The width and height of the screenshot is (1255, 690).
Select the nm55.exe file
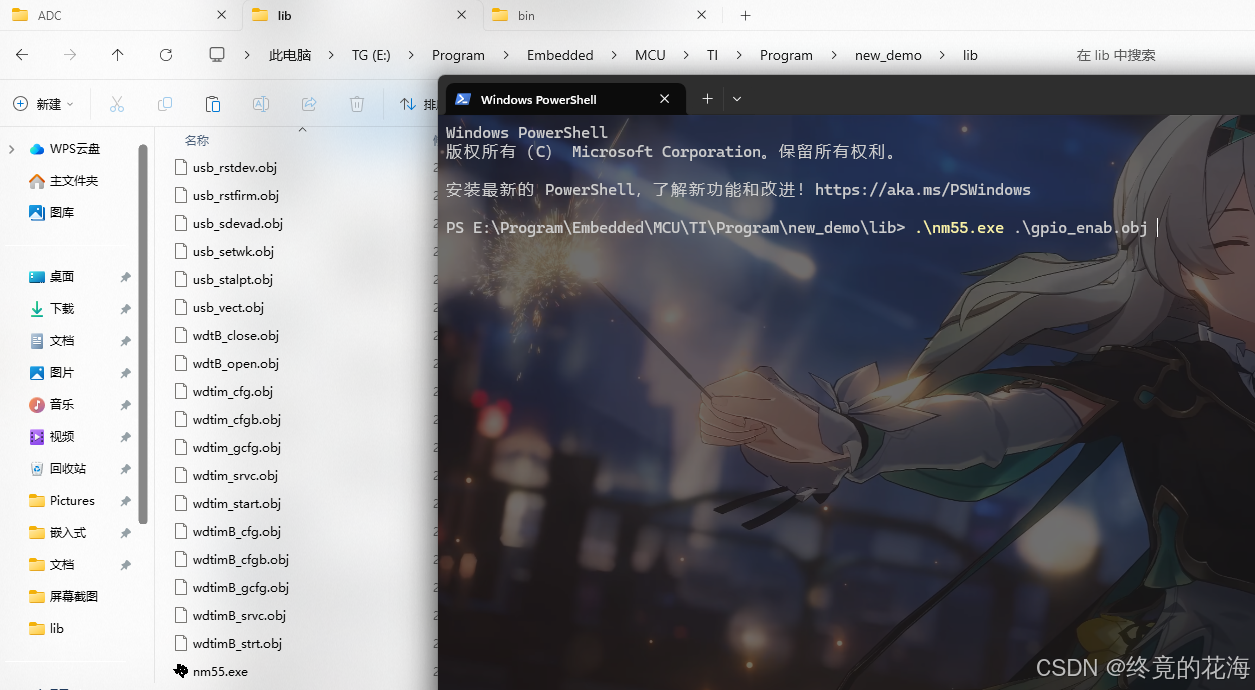pyautogui.click(x=211, y=671)
